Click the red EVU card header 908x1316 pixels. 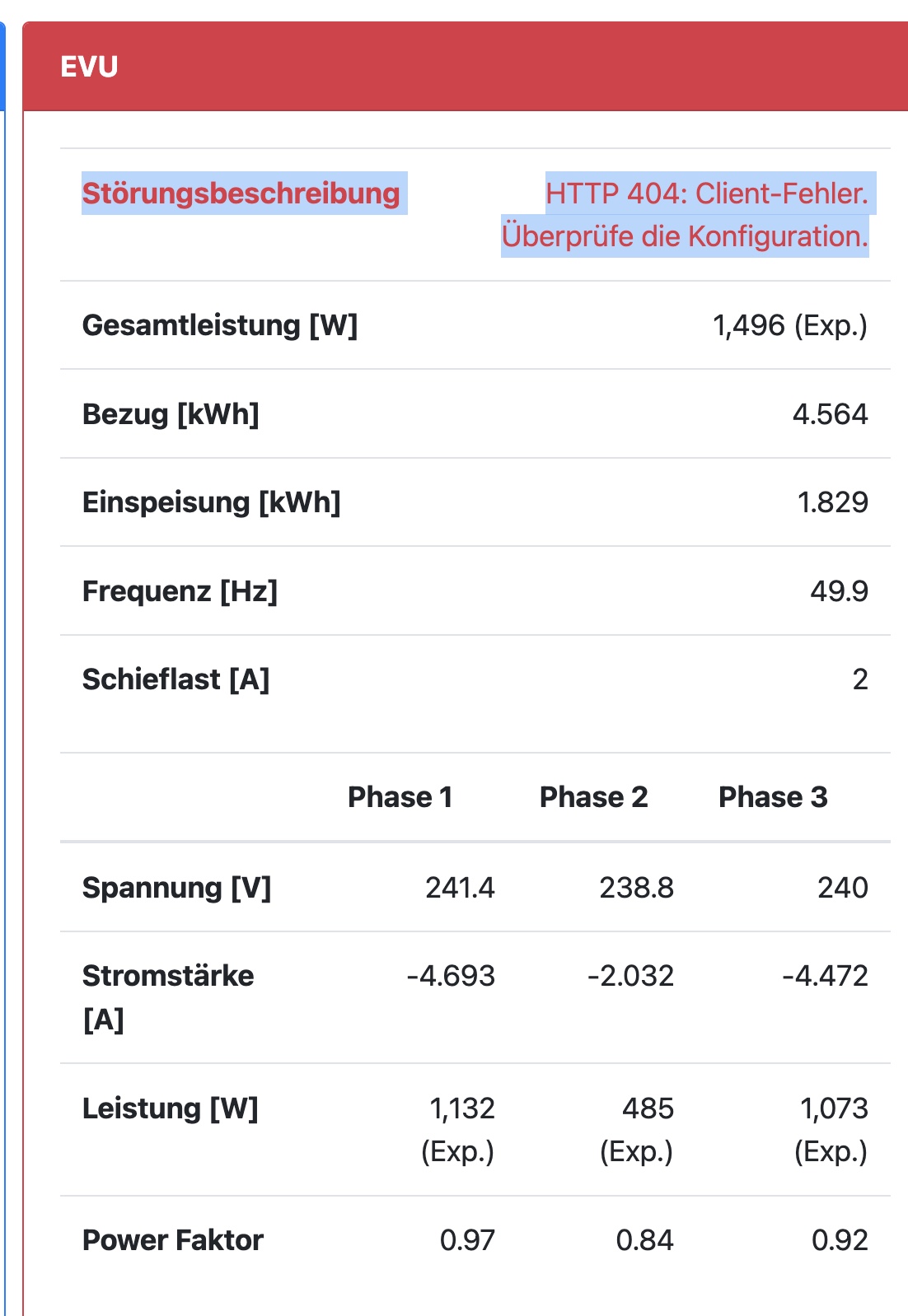coord(466,67)
